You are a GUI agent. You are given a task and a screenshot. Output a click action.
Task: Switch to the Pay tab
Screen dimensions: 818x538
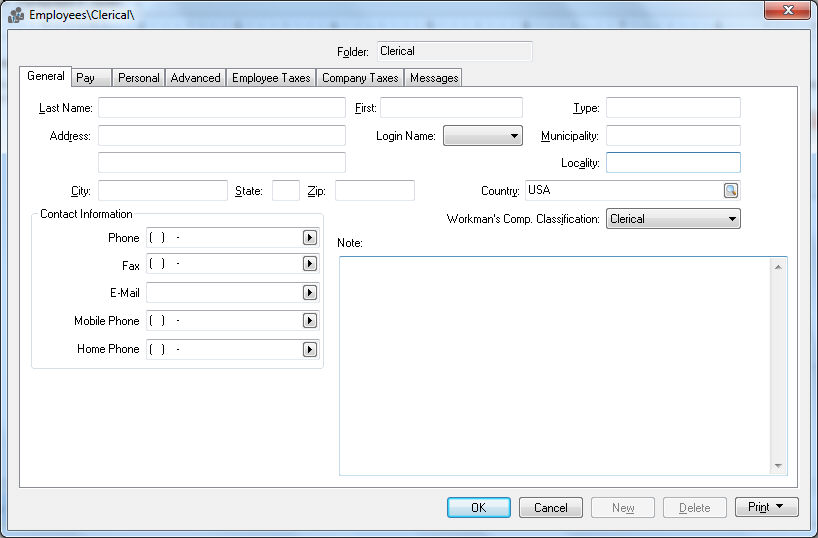pyautogui.click(x=86, y=78)
